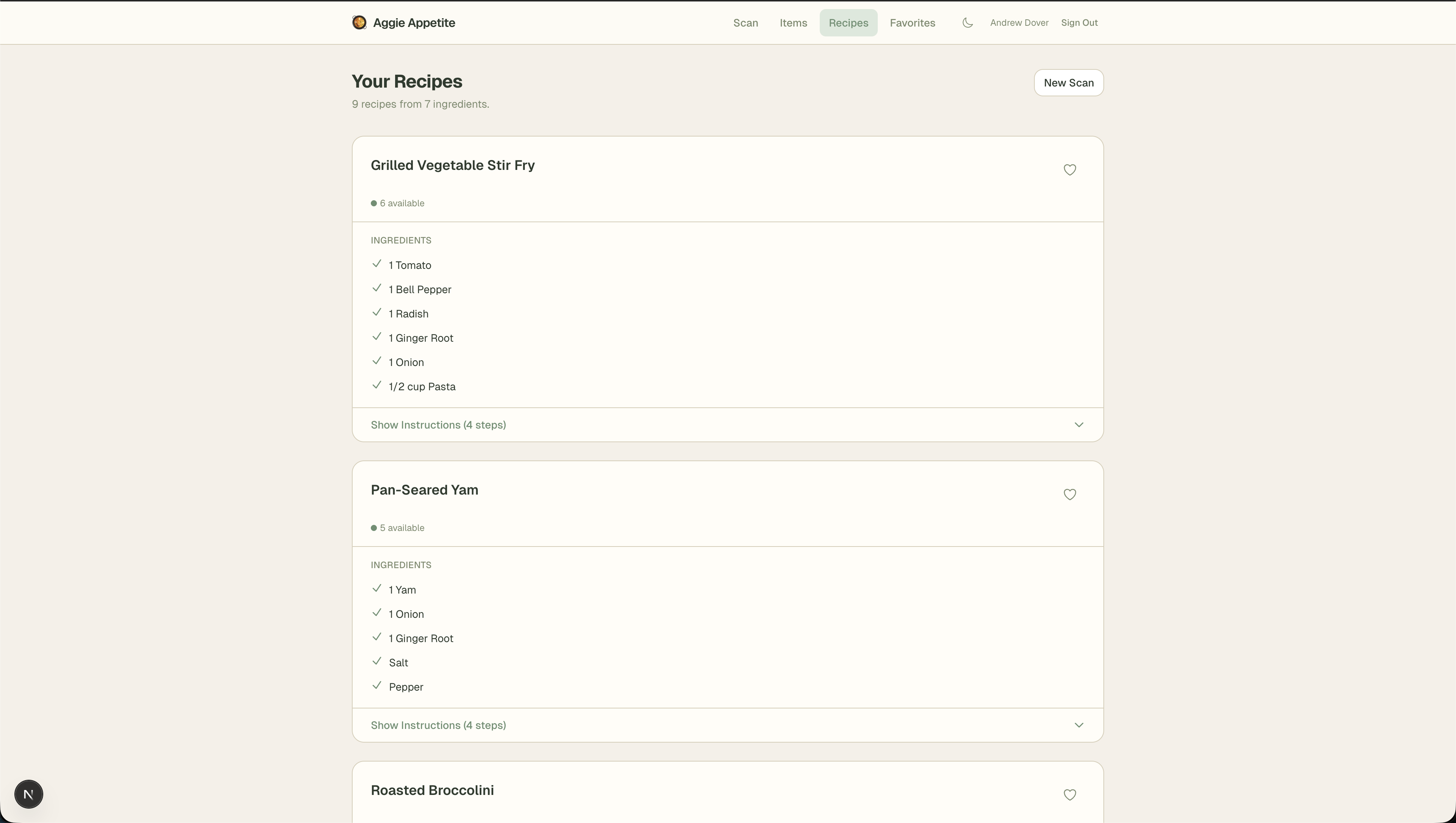The width and height of the screenshot is (1456, 823).
Task: Sign Out of the account
Action: [x=1079, y=23]
